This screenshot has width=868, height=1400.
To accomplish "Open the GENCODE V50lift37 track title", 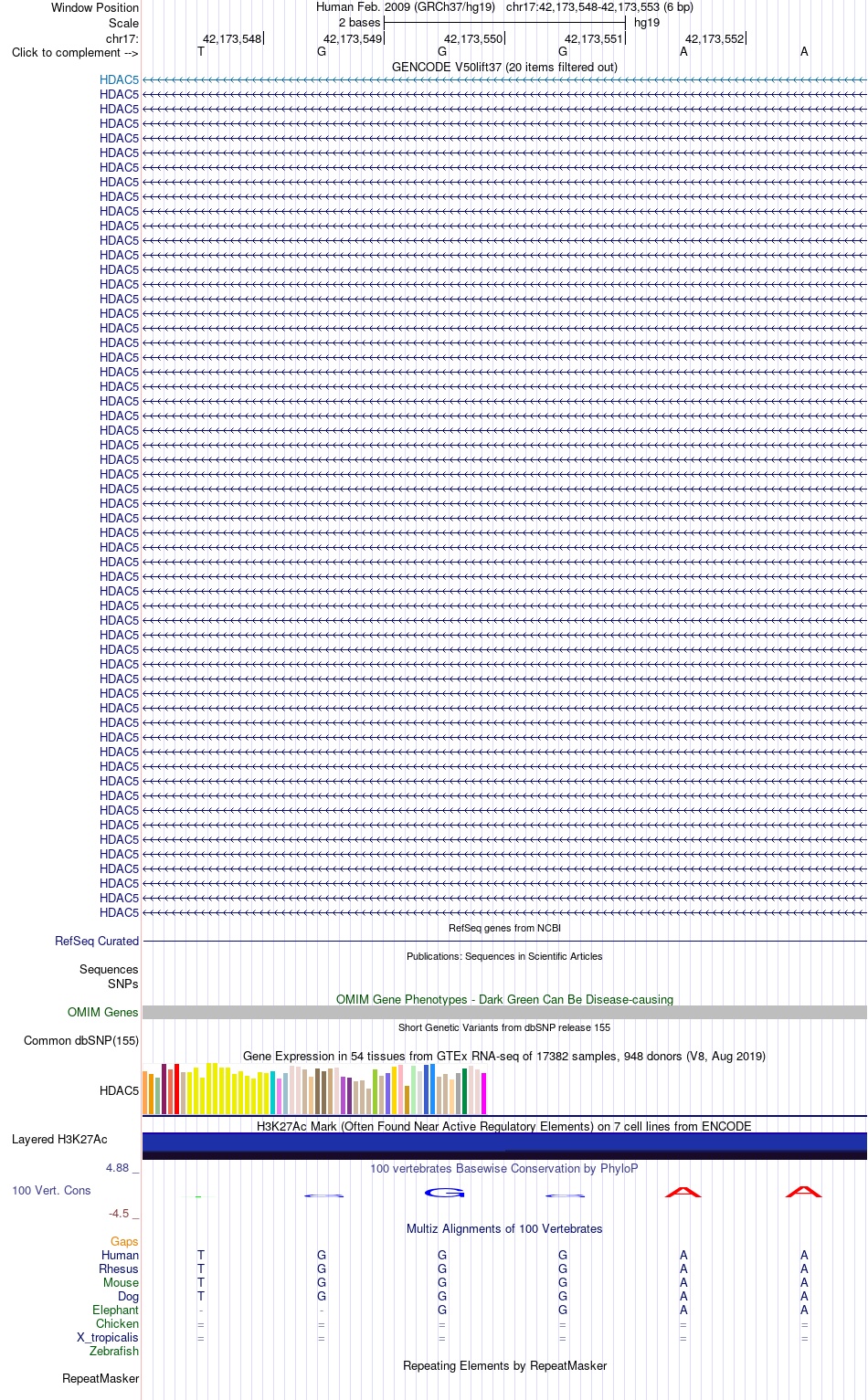I will (x=504, y=67).
